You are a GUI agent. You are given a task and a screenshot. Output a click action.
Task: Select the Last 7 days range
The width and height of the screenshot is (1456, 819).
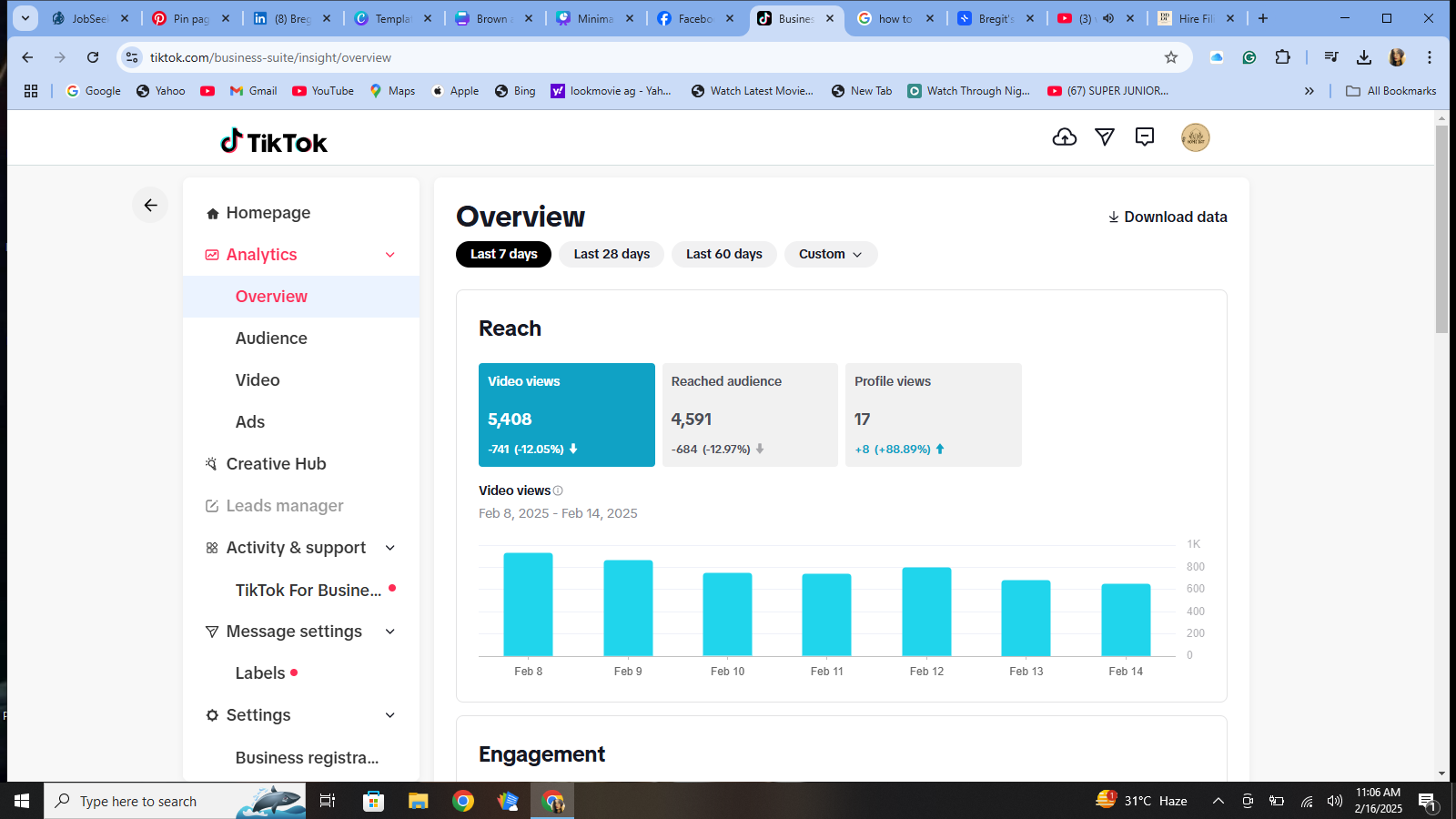(503, 254)
